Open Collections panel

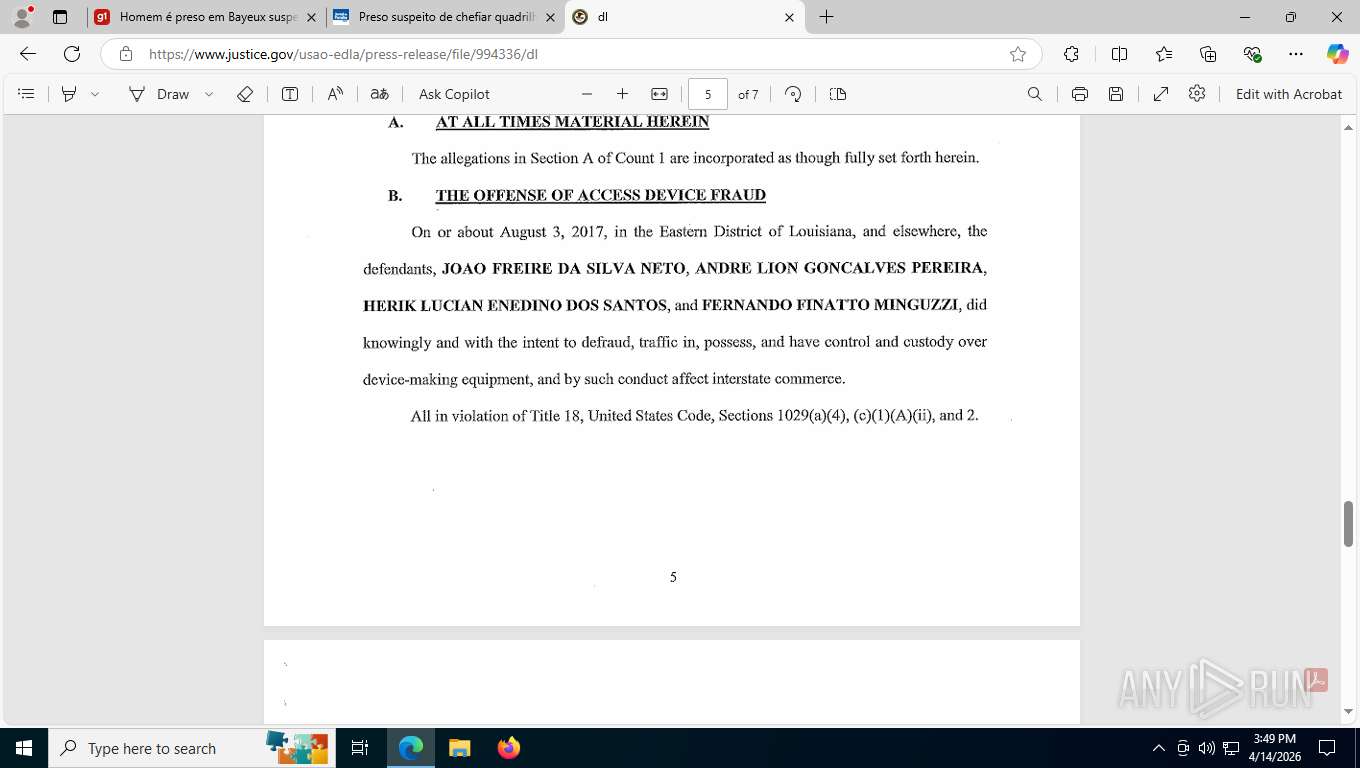[1208, 54]
